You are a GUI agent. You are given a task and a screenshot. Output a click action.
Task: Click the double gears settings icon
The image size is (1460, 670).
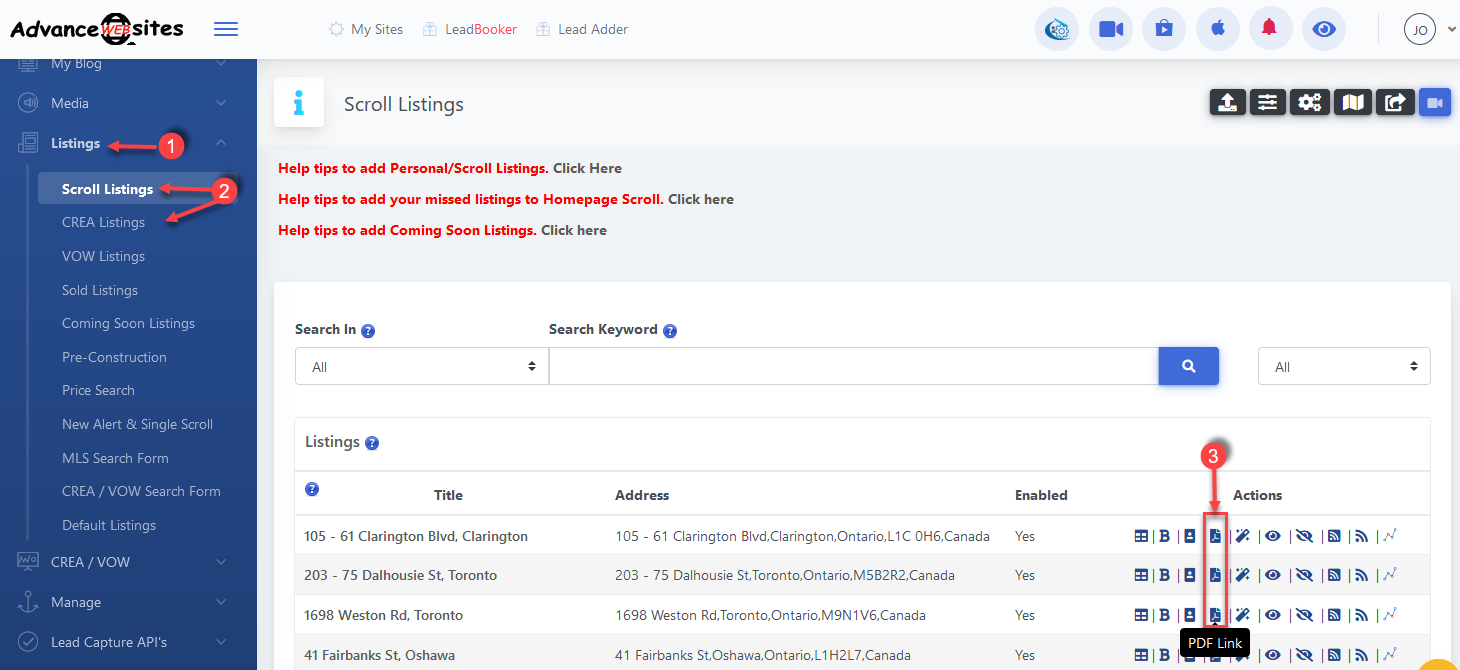(1310, 102)
